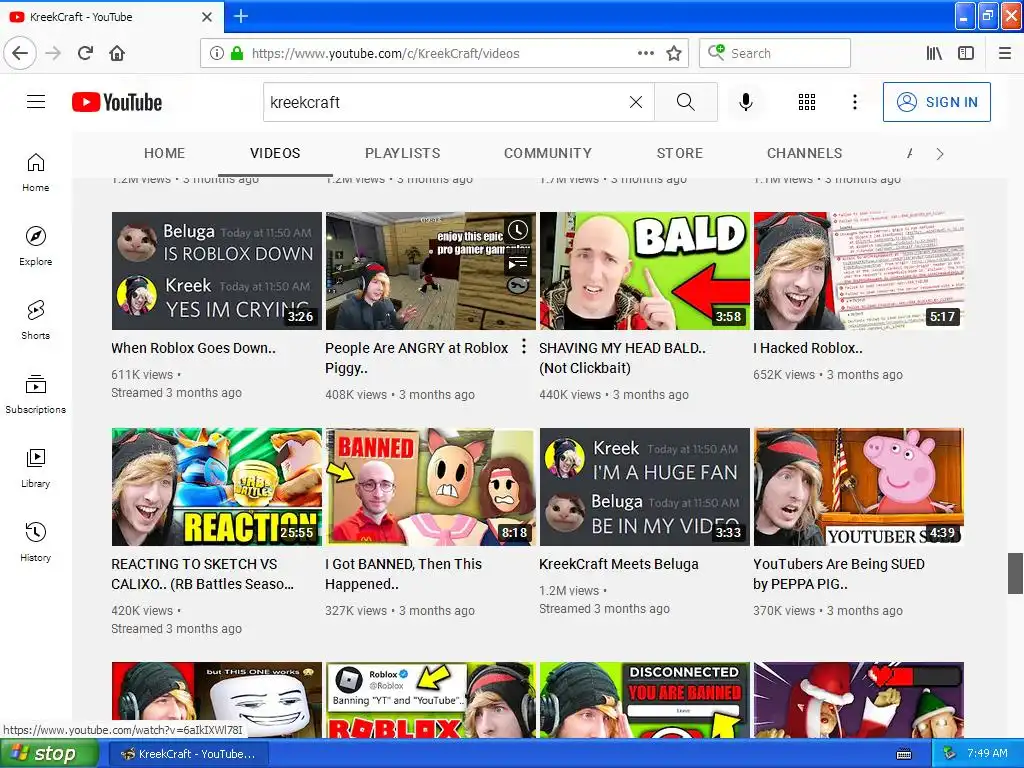Open Library in the YouTube sidebar
The height and width of the screenshot is (768, 1024).
(x=35, y=468)
